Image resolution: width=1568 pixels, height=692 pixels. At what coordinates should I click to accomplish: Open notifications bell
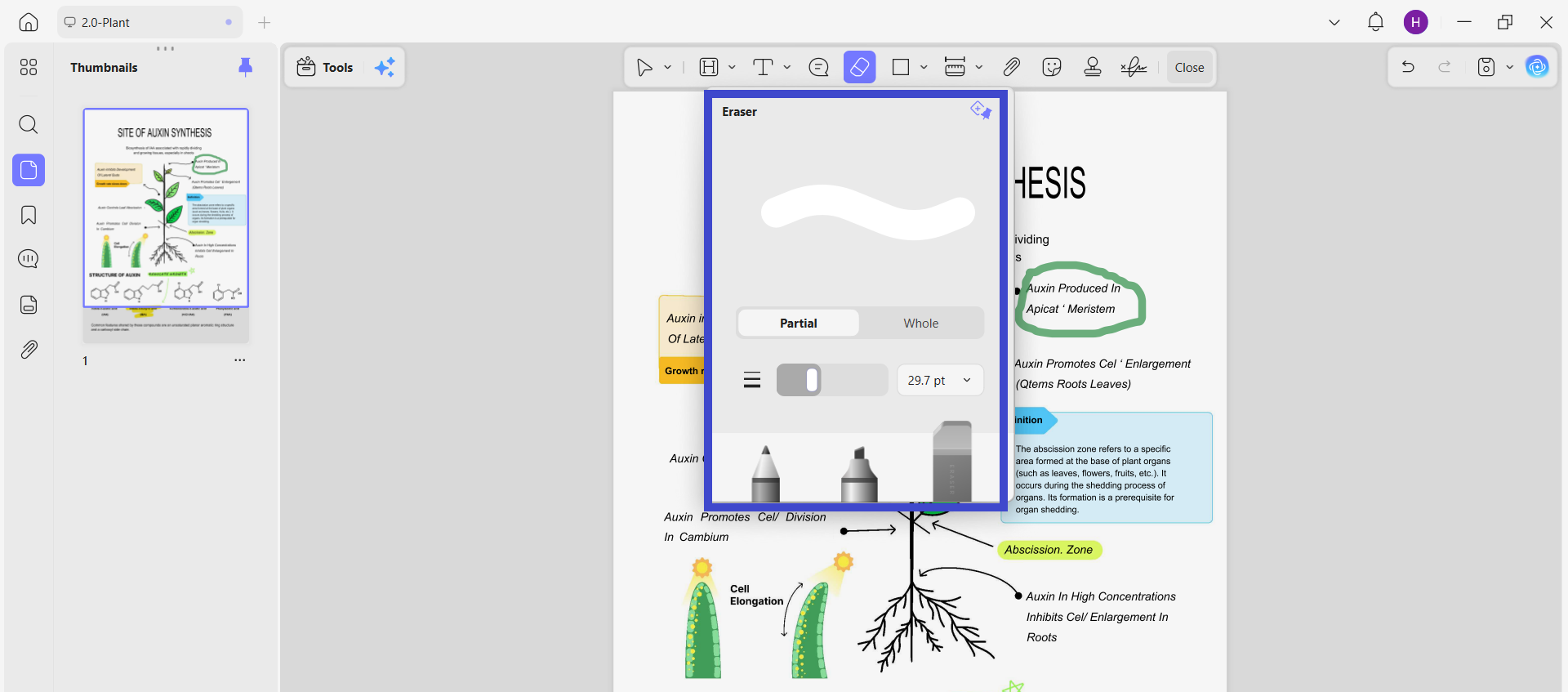pos(1375,22)
